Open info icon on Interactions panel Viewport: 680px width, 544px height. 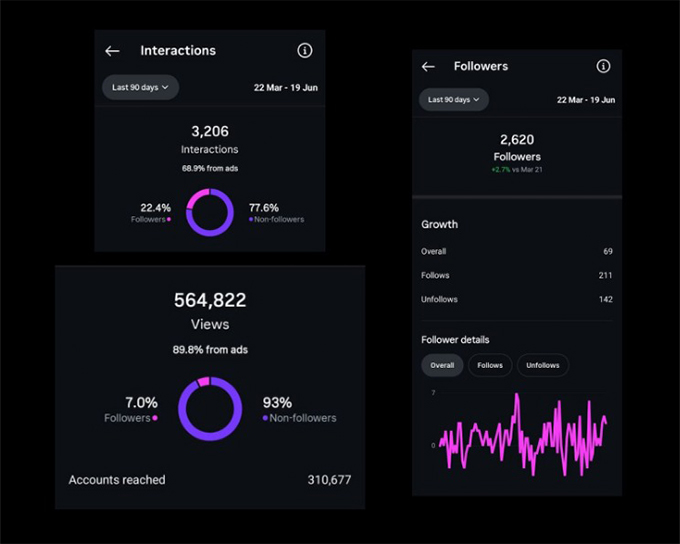pyautogui.click(x=305, y=51)
